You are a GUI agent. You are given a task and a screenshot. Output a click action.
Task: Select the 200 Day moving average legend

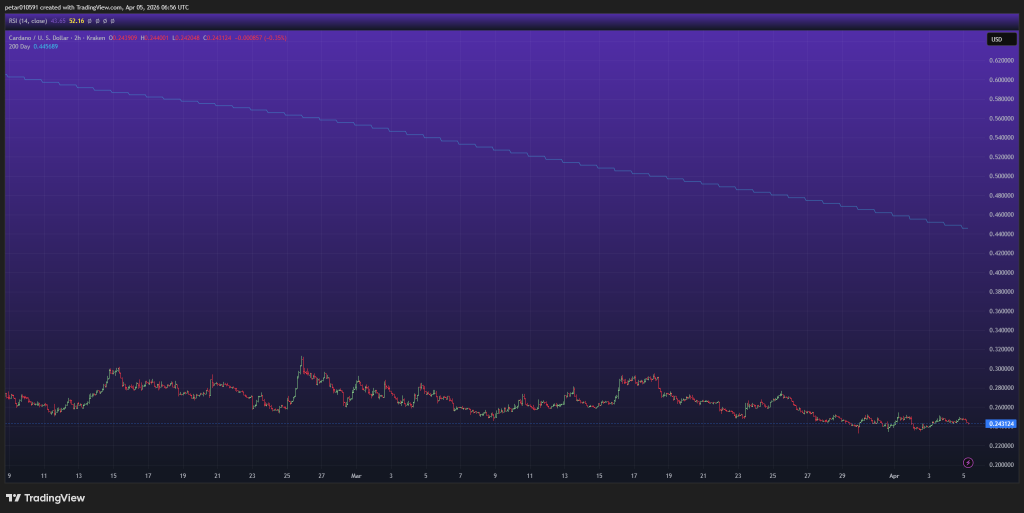(x=18, y=47)
